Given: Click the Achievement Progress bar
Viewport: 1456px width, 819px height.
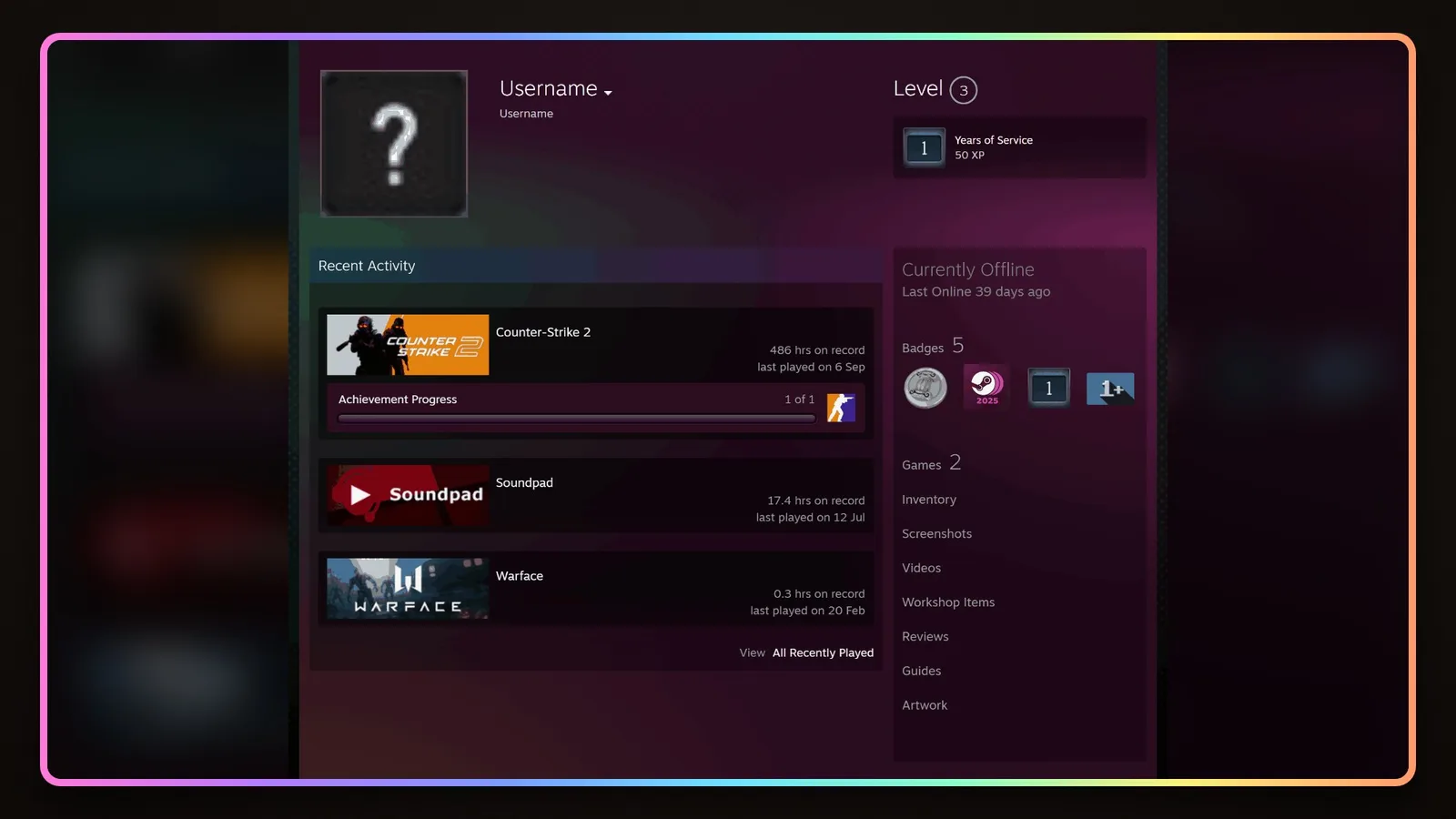Looking at the screenshot, I should [x=576, y=418].
